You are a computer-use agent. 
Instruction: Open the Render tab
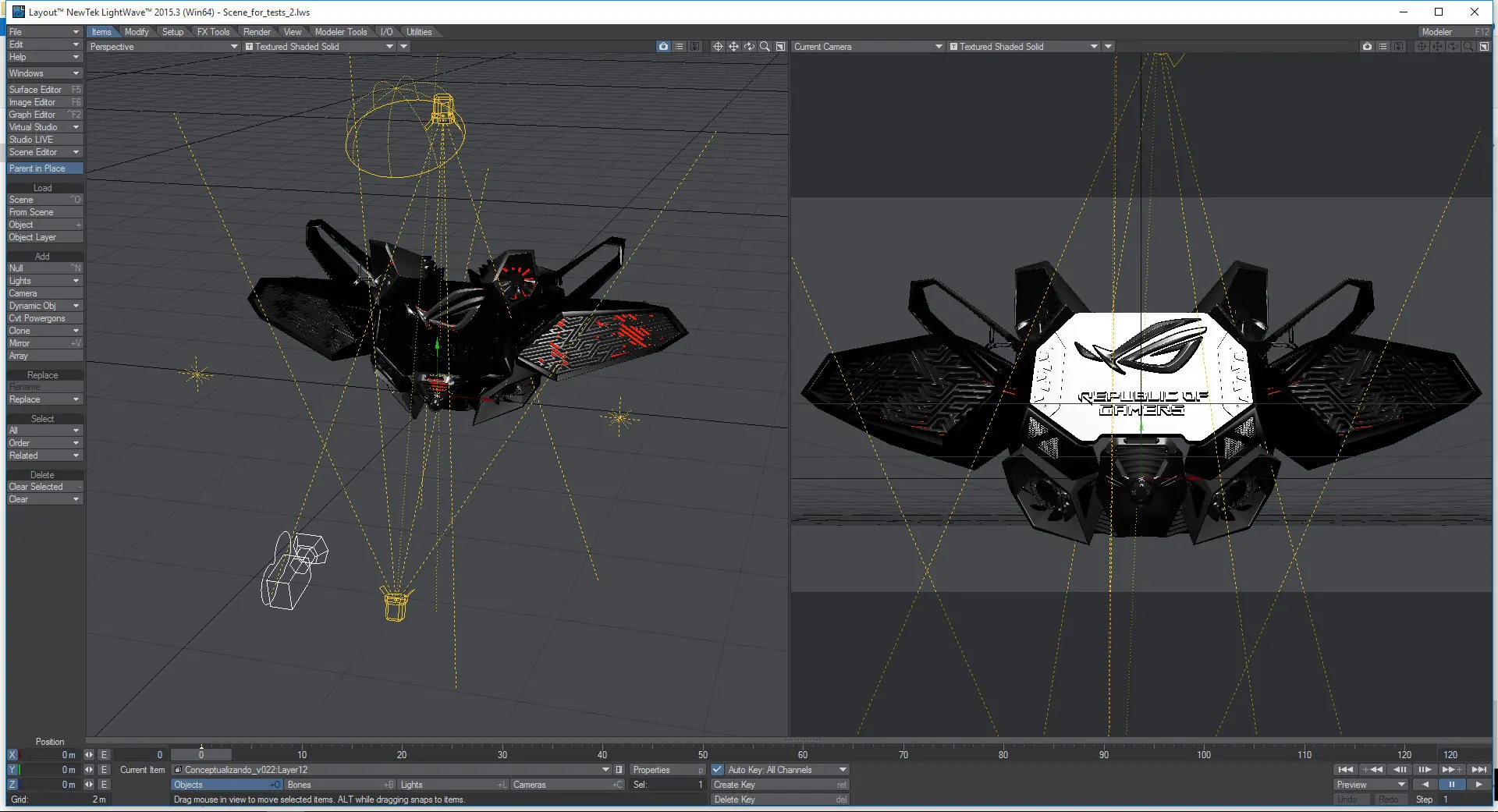(x=257, y=32)
